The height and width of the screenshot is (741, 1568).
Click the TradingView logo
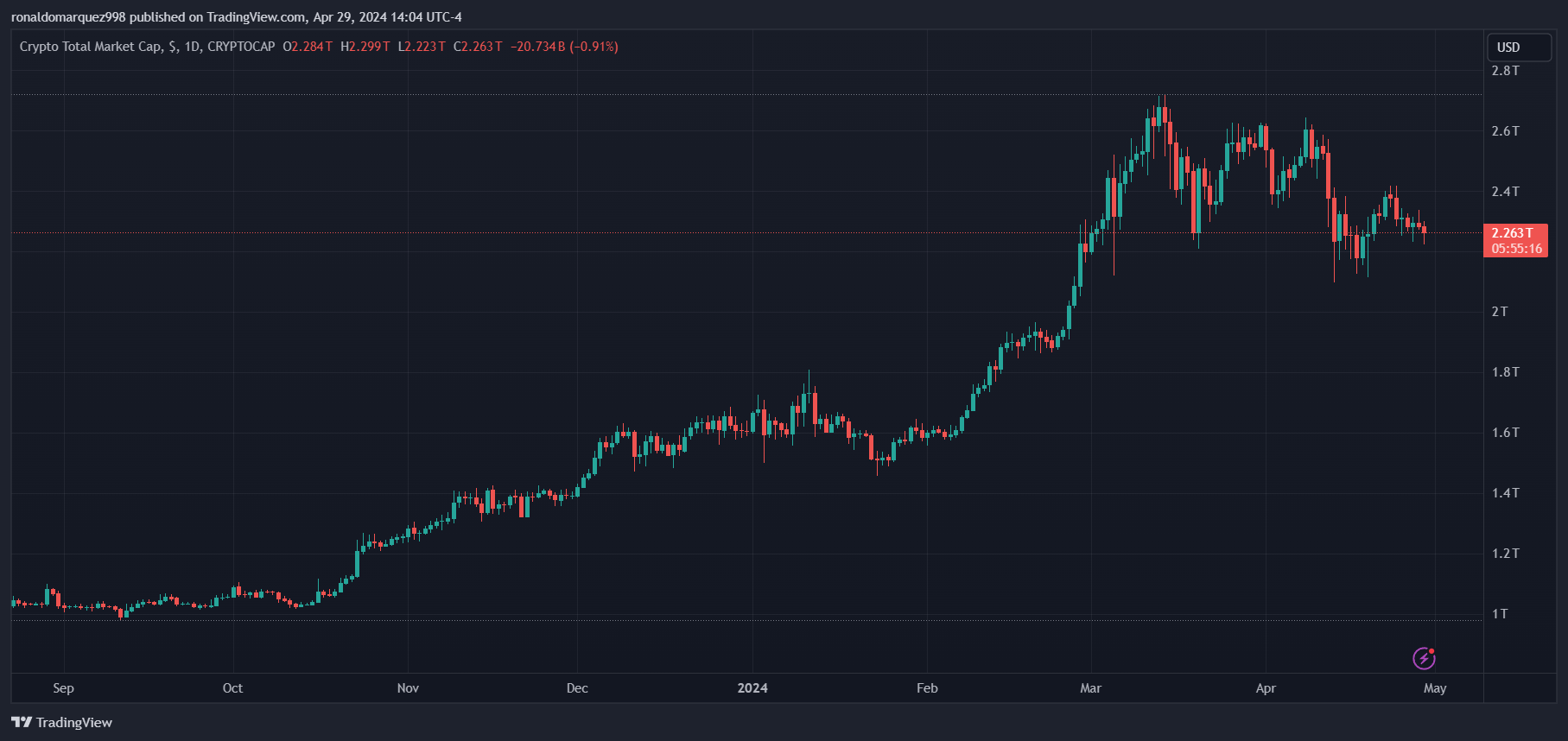coord(61,722)
